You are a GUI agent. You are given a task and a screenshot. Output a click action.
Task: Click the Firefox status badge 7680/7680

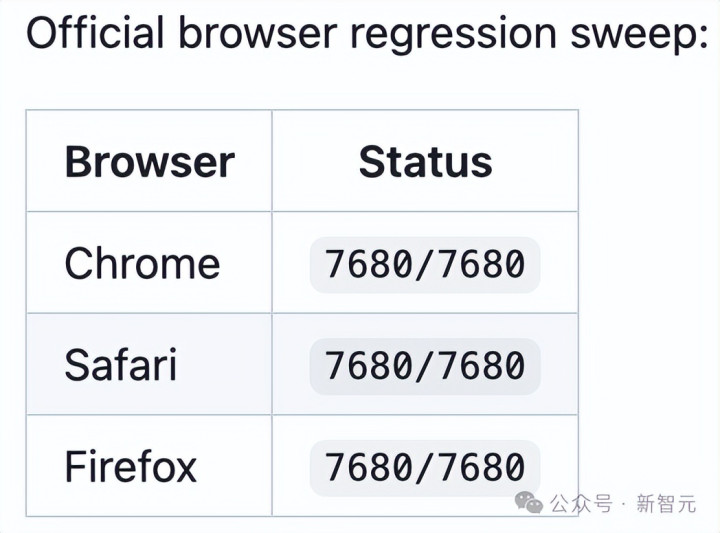[425, 467]
